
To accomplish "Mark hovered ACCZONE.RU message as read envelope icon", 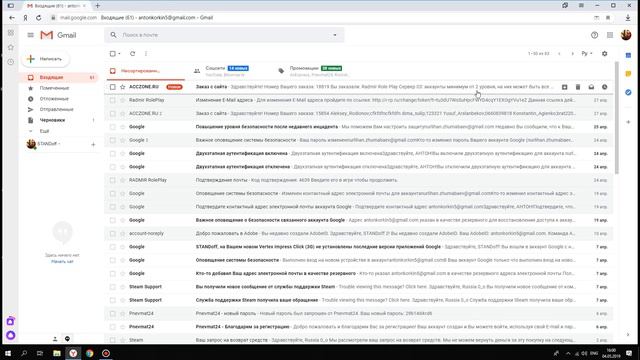I will [591, 87].
